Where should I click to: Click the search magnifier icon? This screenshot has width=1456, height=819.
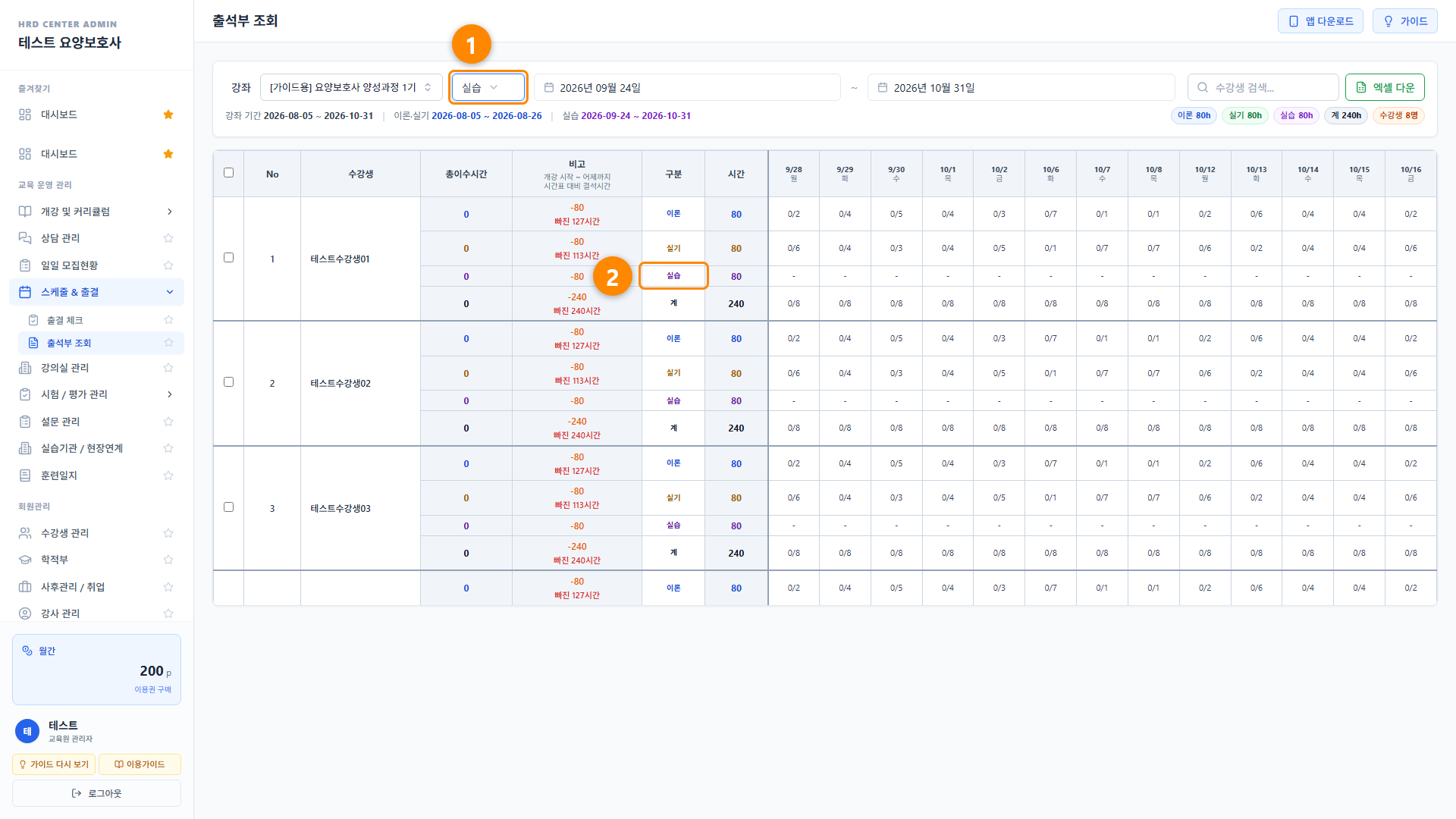click(x=1203, y=88)
